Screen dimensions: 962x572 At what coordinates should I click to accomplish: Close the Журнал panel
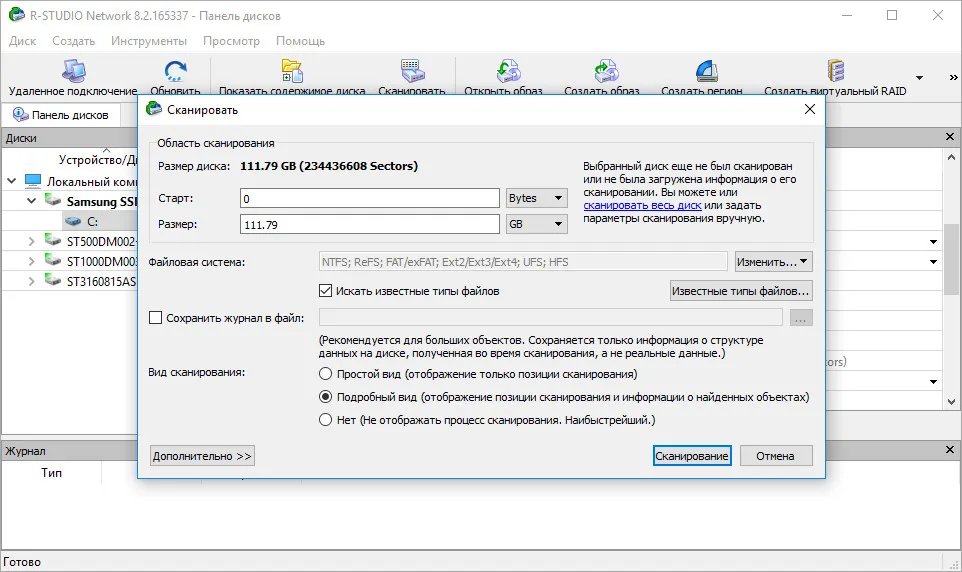click(x=950, y=450)
